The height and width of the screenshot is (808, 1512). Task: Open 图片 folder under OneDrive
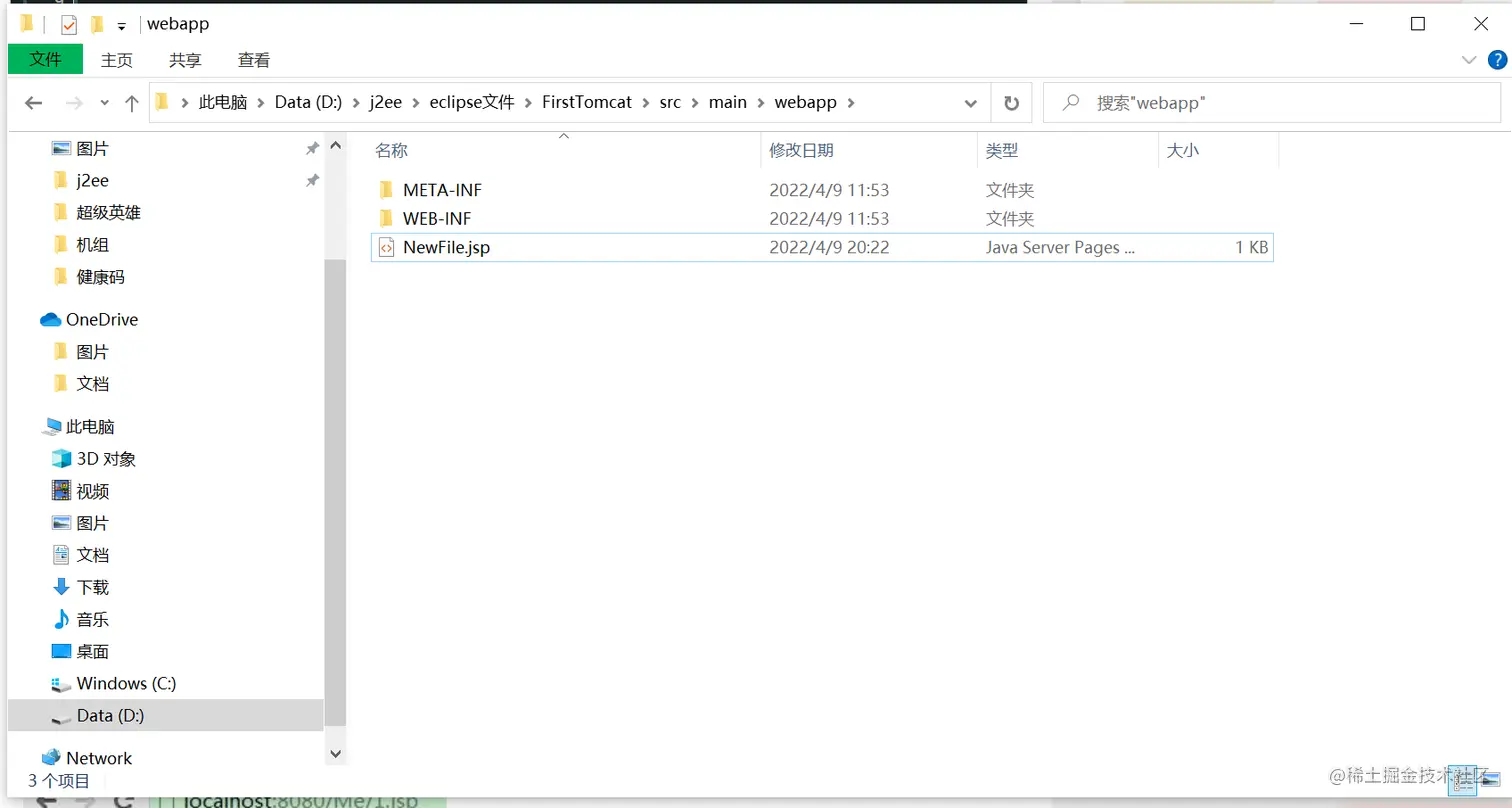point(92,352)
